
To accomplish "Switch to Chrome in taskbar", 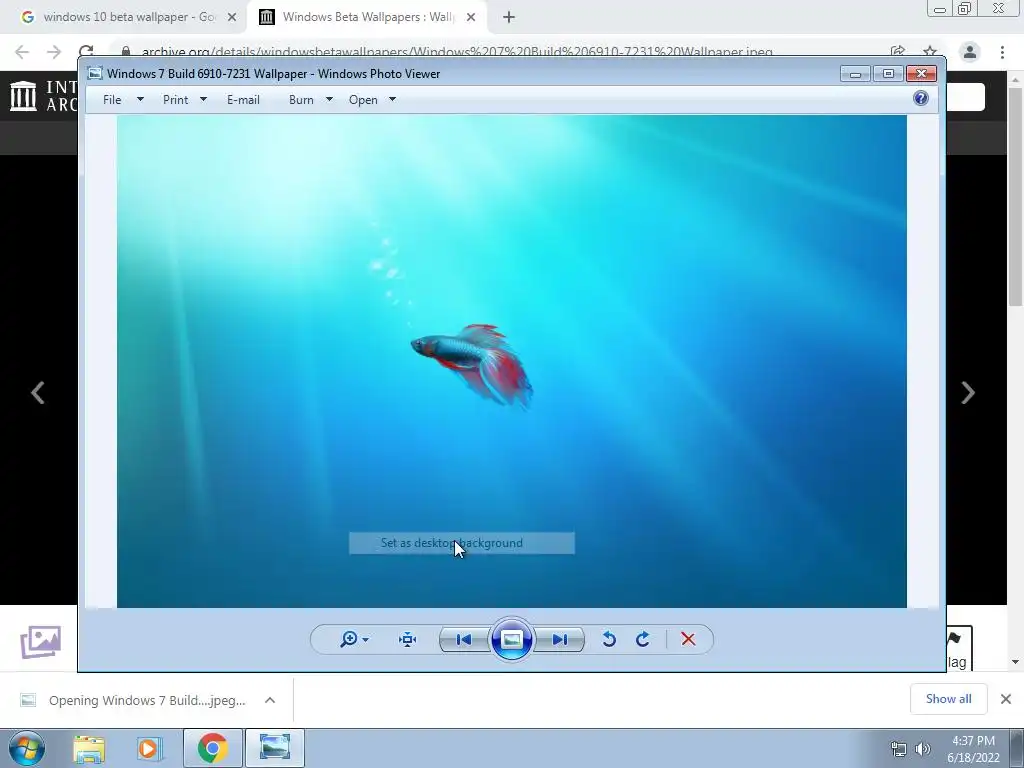I will [x=212, y=748].
